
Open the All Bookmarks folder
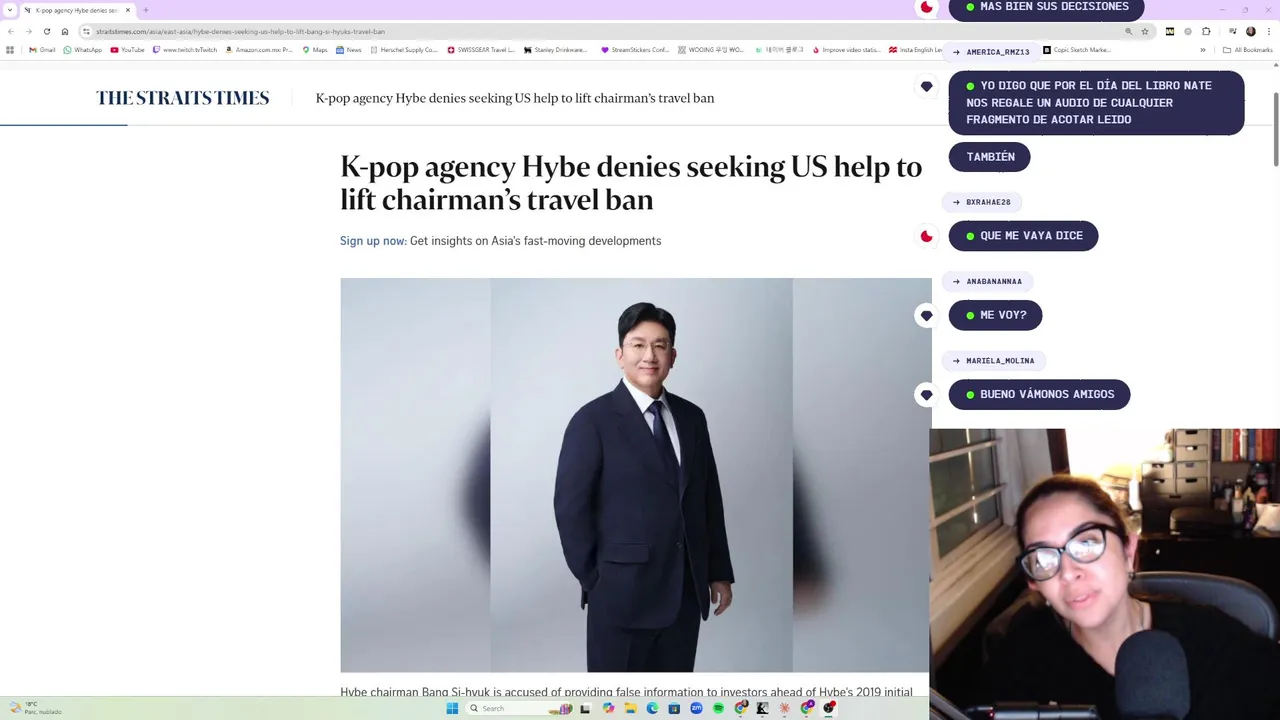tap(1247, 50)
